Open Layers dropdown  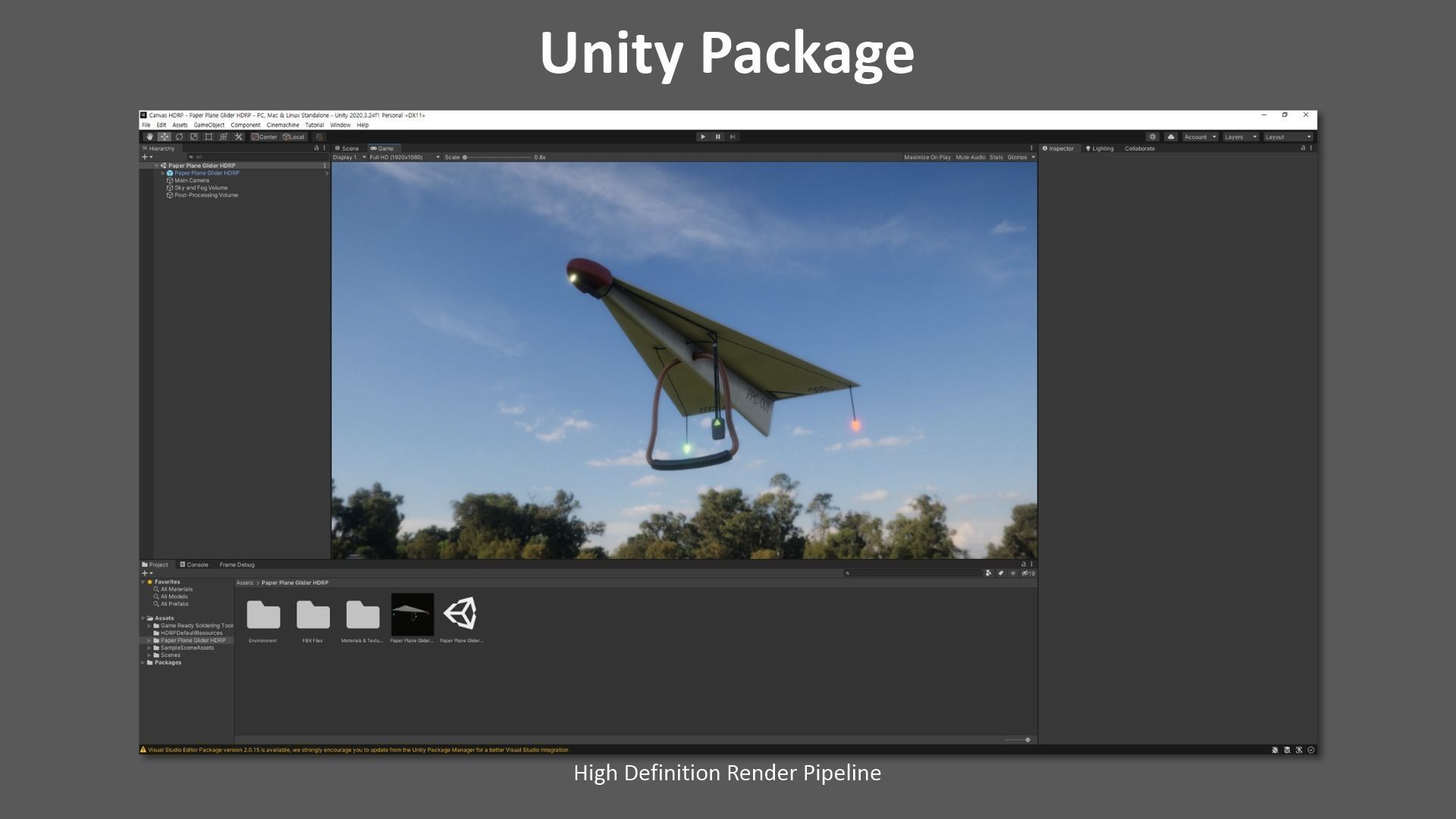[x=1241, y=137]
